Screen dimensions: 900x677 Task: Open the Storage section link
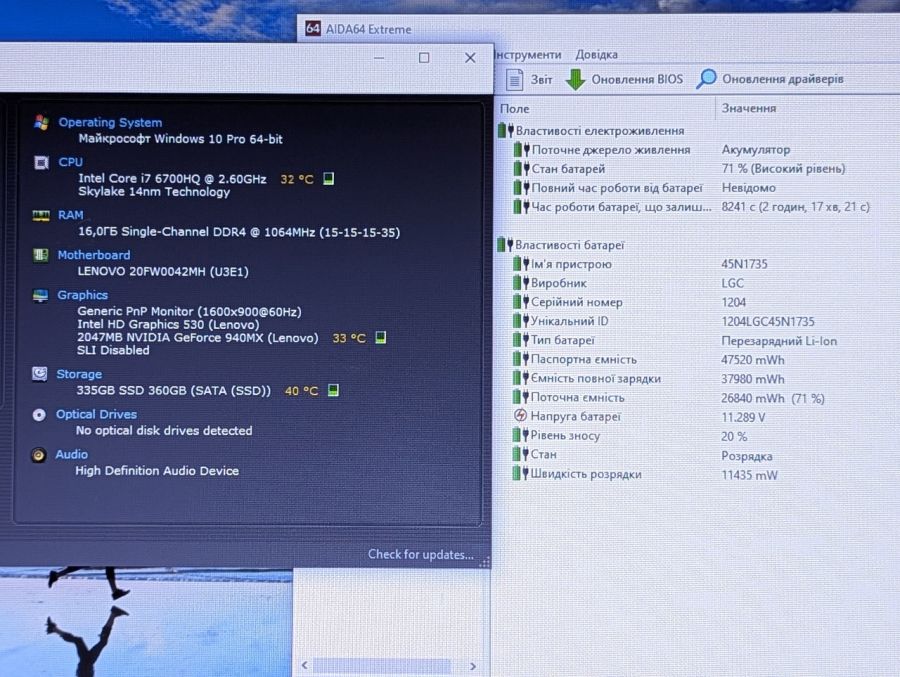(79, 374)
